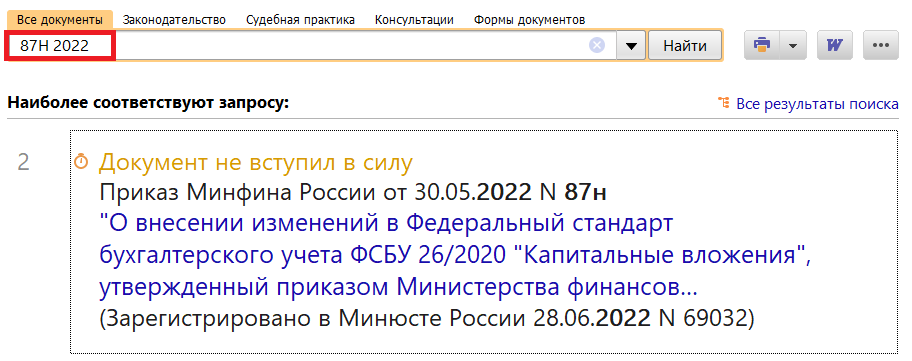912x361 pixels.
Task: Click the Документ не вступил в силу status text
Action: (x=255, y=163)
